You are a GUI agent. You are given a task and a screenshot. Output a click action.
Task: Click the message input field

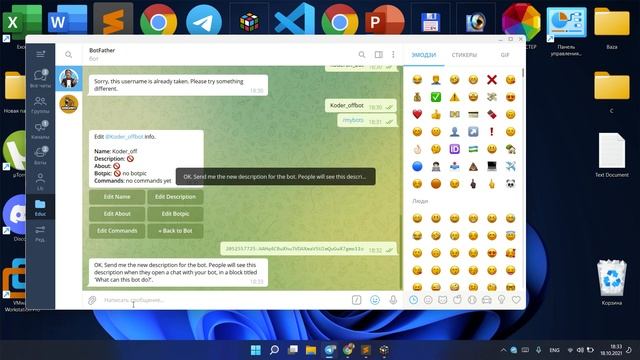click(x=224, y=300)
